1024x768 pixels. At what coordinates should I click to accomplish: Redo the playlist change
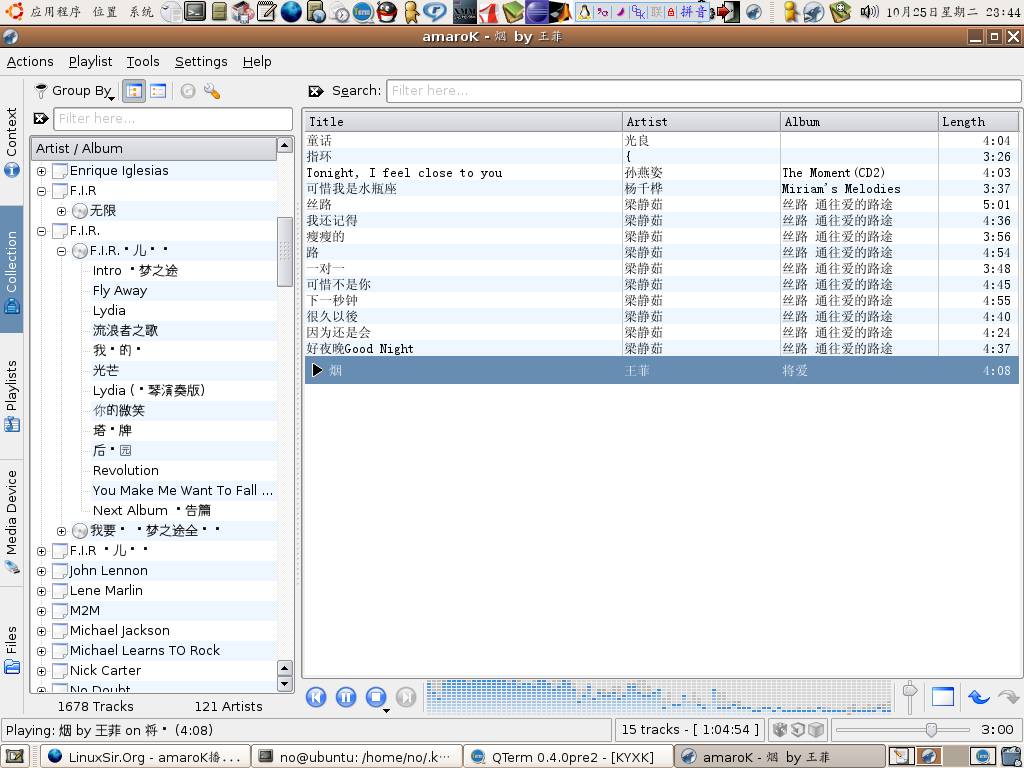click(x=1008, y=697)
